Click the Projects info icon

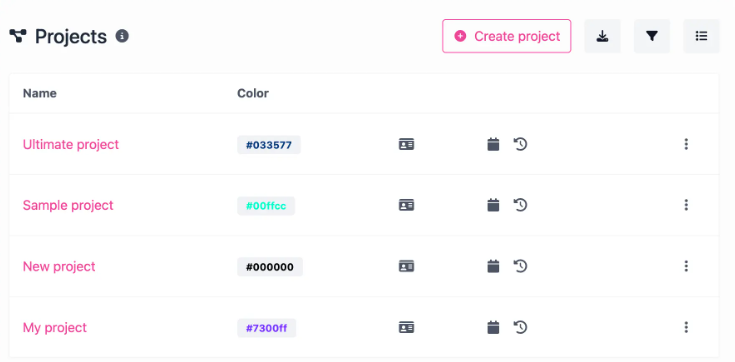[x=122, y=36]
